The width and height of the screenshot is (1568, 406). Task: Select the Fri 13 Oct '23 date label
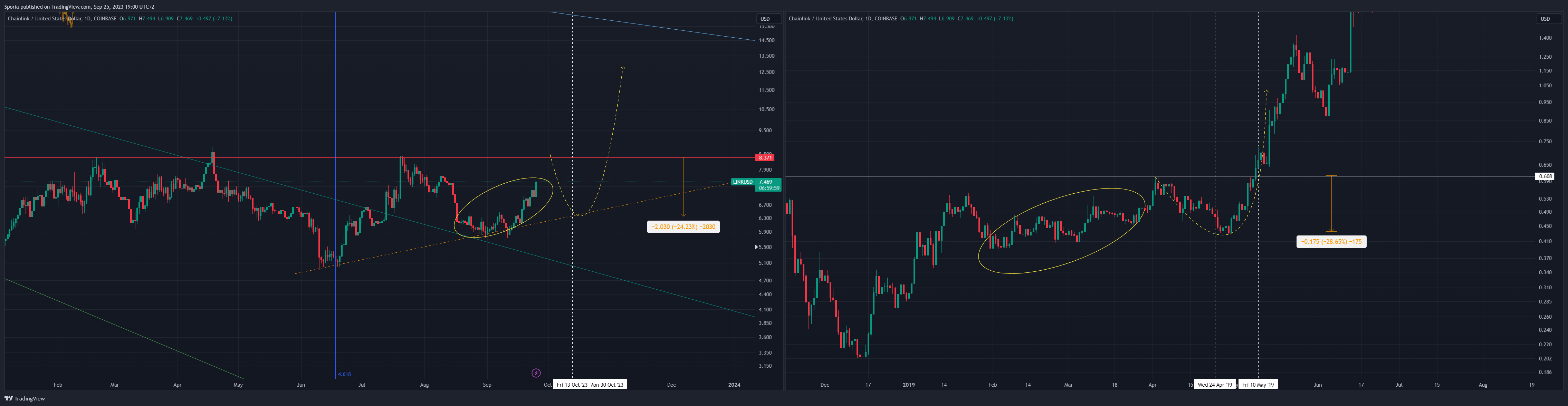(x=572, y=385)
